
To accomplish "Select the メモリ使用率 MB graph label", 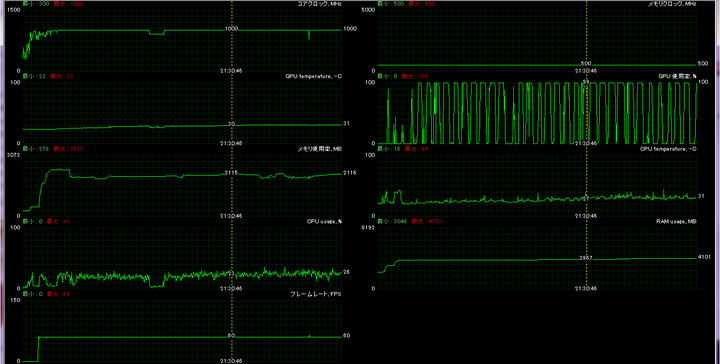I will [320, 149].
